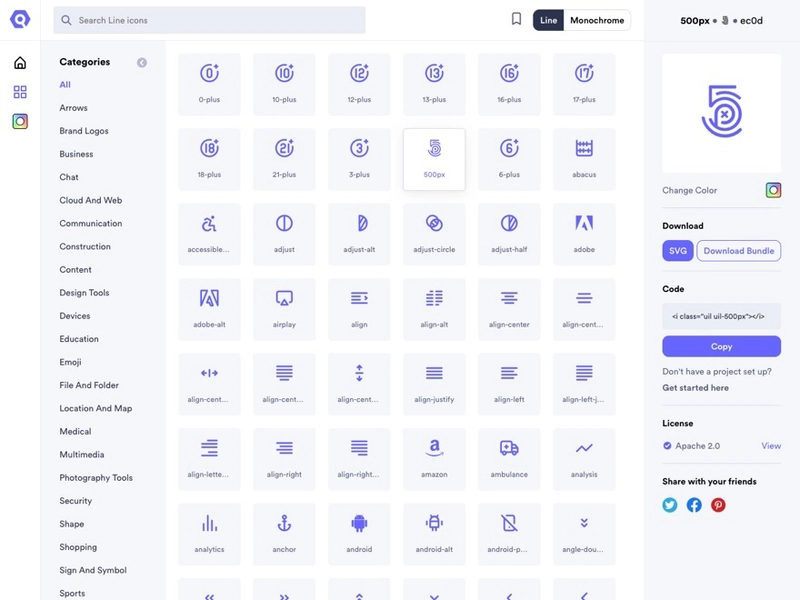This screenshot has width=800, height=600.
Task: Select the analytics icon tile
Action: (x=209, y=534)
